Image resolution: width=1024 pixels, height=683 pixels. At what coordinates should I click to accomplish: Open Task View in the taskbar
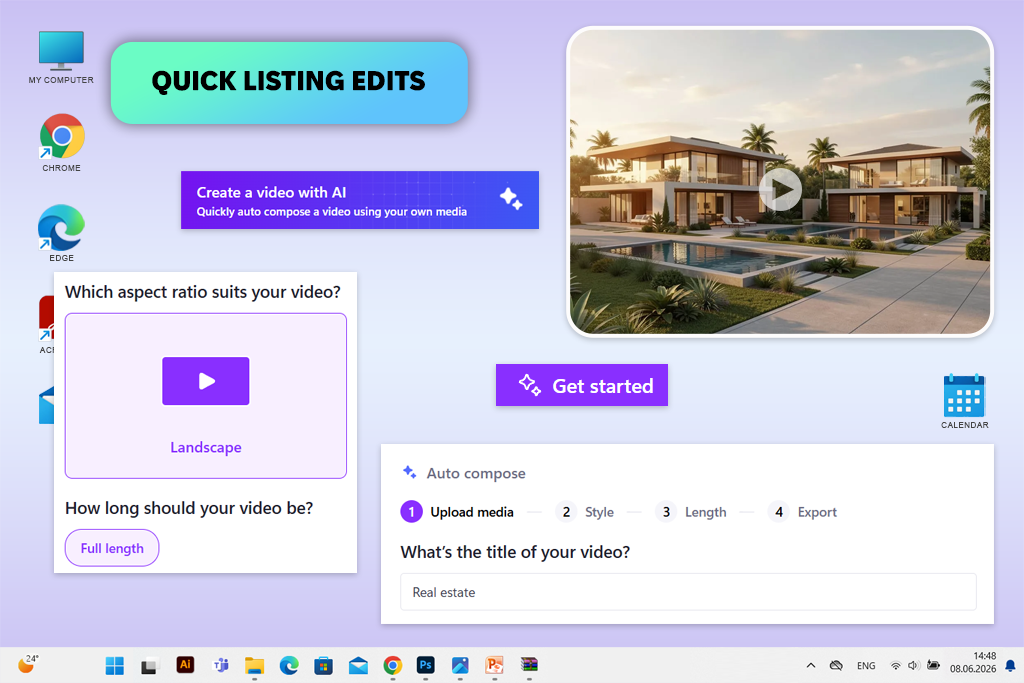coord(150,665)
